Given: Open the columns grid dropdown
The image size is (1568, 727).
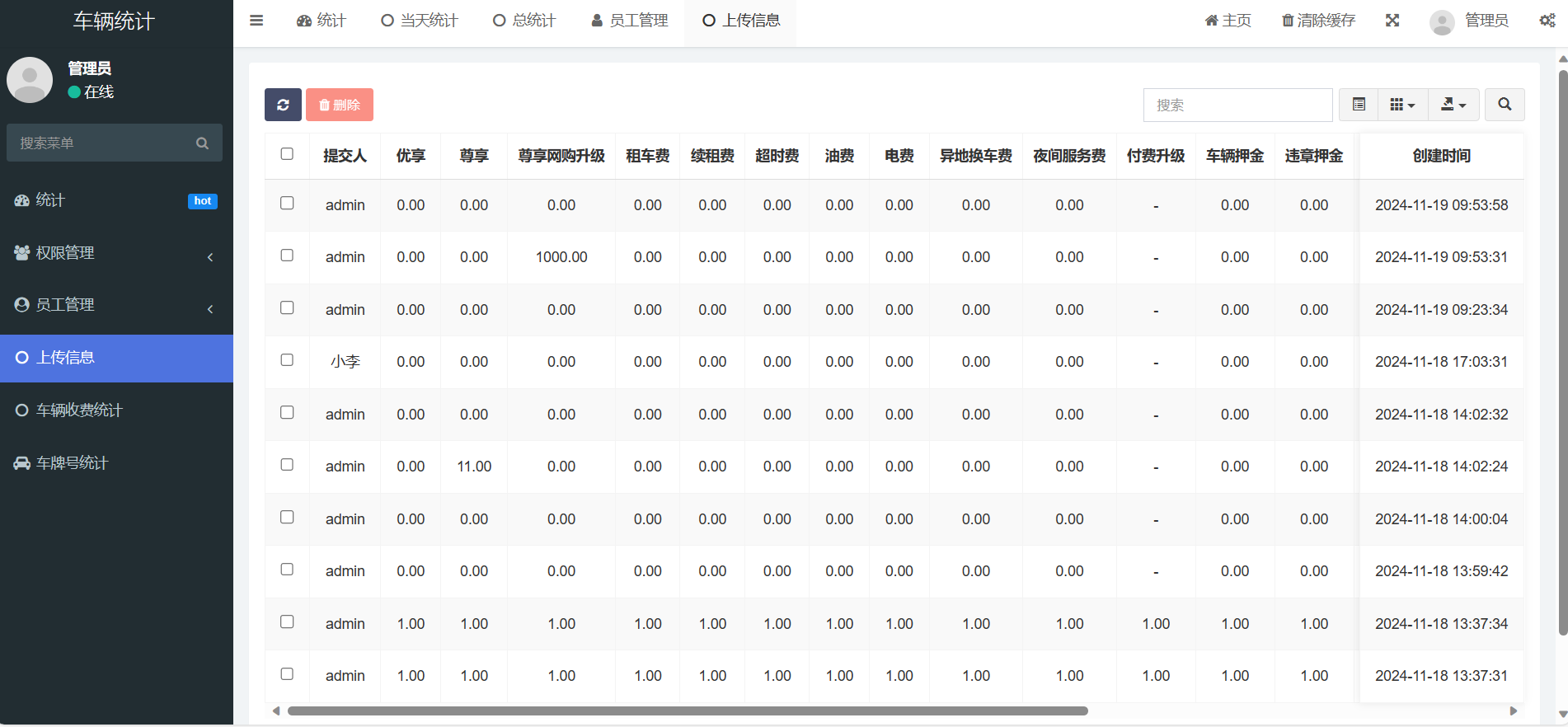Looking at the screenshot, I should pos(1402,105).
